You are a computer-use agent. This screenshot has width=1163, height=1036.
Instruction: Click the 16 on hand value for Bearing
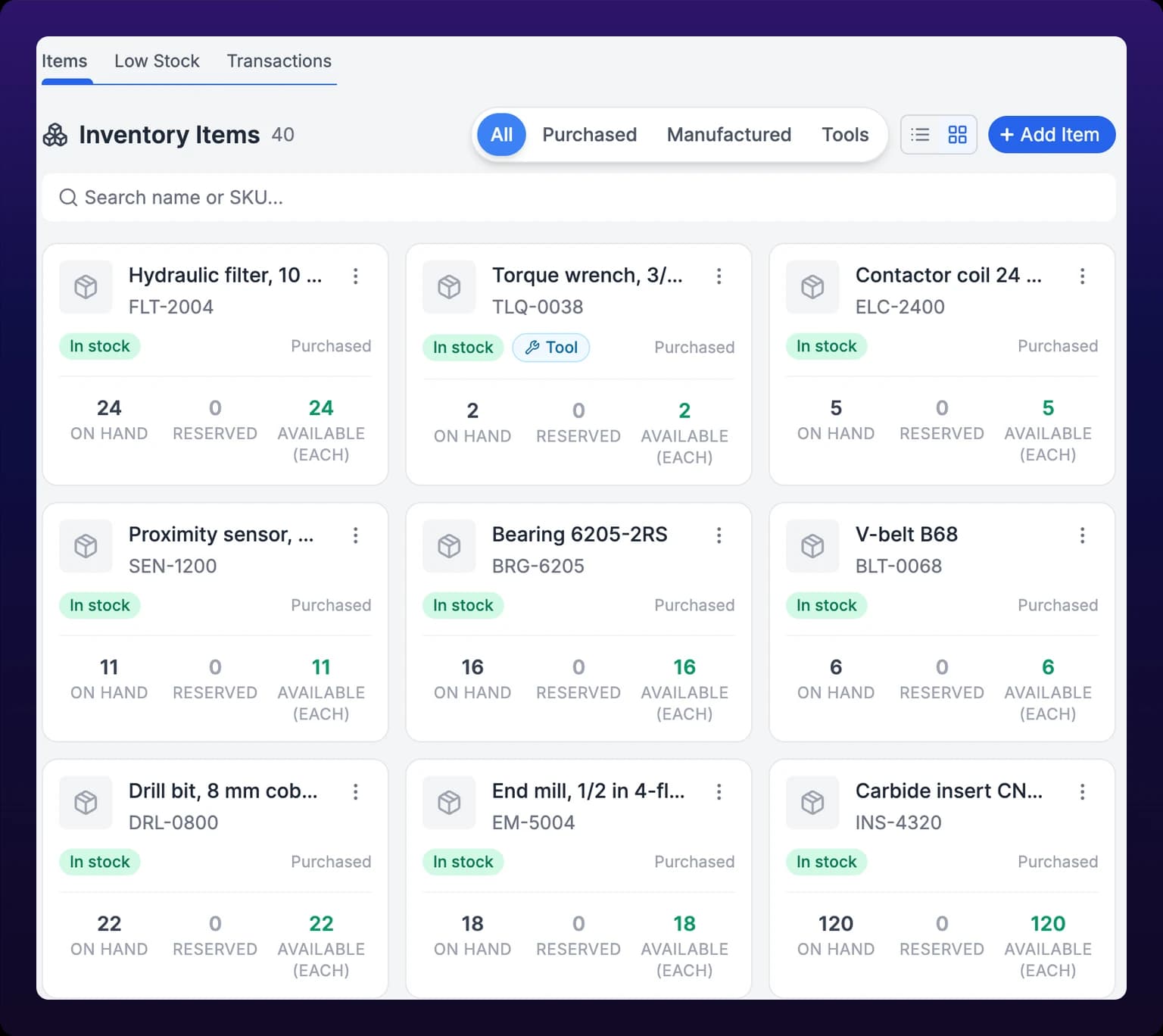tap(472, 667)
